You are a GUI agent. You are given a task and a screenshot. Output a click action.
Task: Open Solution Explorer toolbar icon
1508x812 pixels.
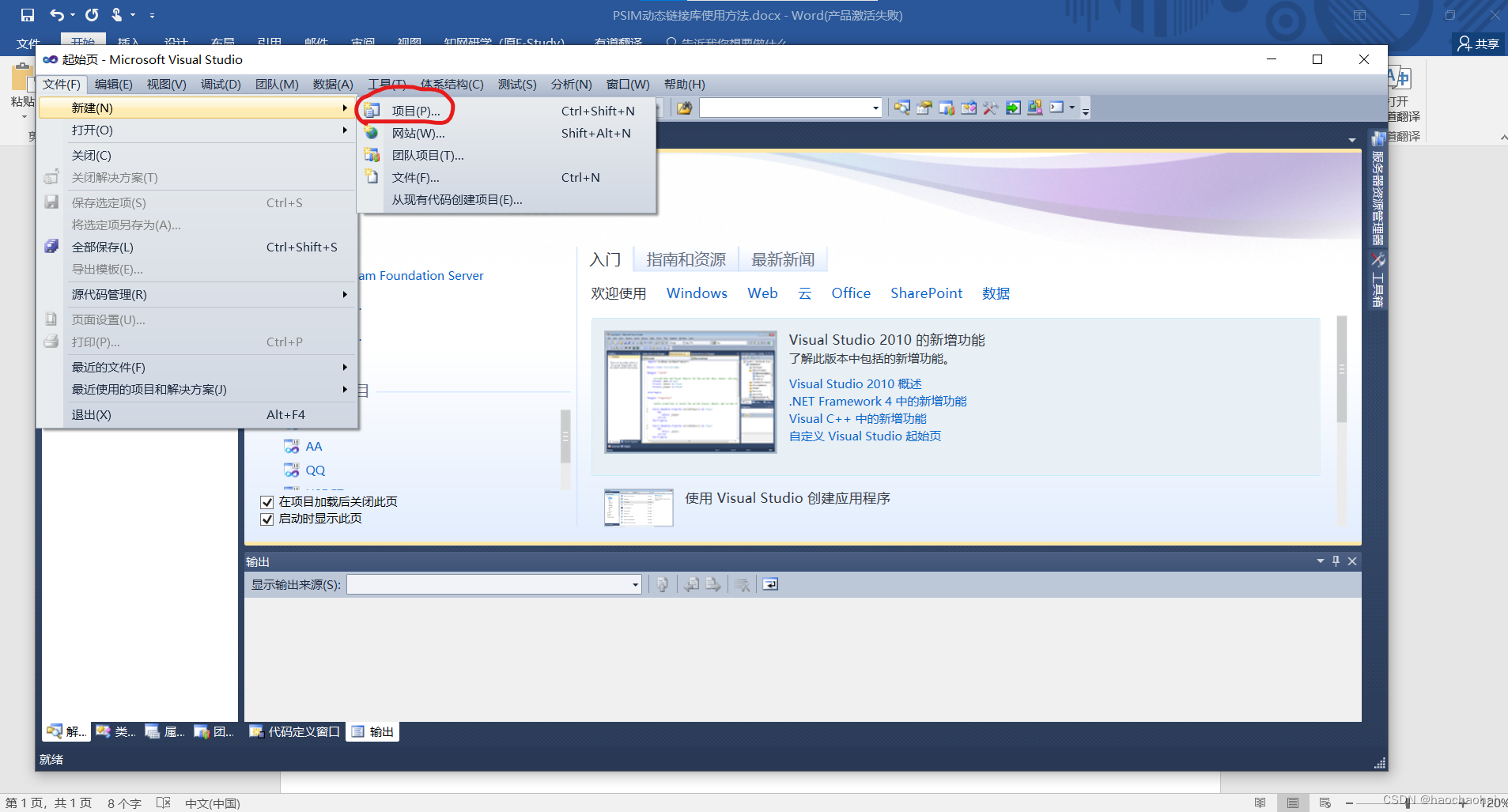click(x=902, y=108)
